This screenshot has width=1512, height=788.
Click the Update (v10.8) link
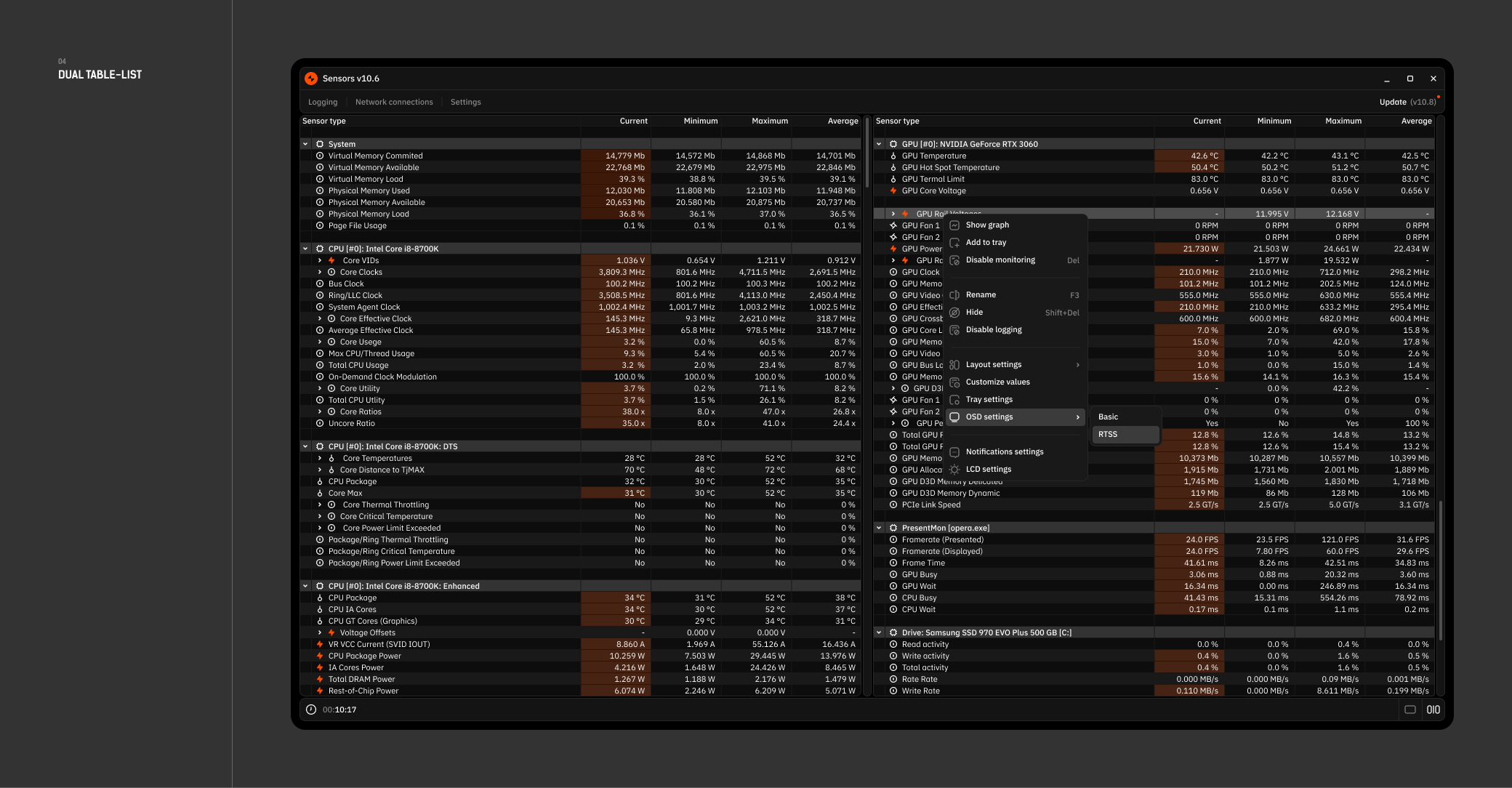[x=1407, y=102]
